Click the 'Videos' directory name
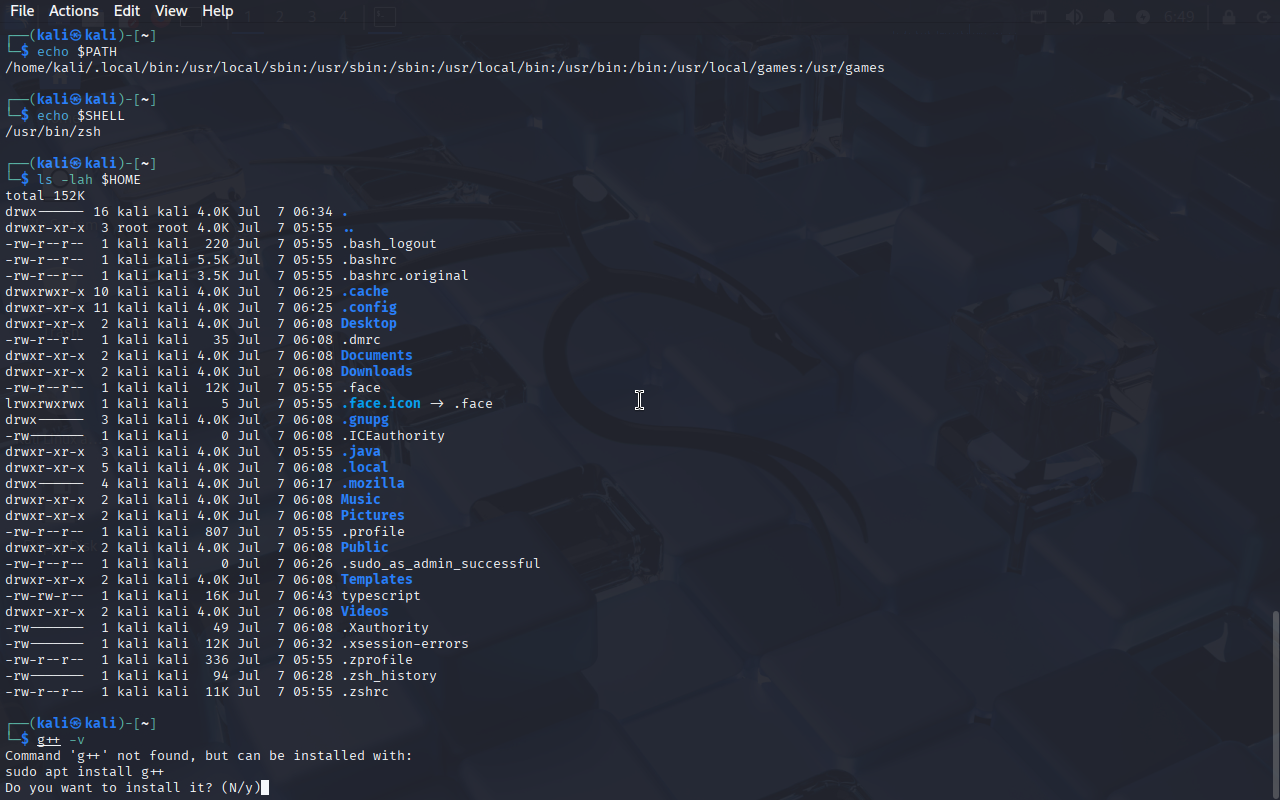Screen dimensions: 1280x800 click(365, 612)
